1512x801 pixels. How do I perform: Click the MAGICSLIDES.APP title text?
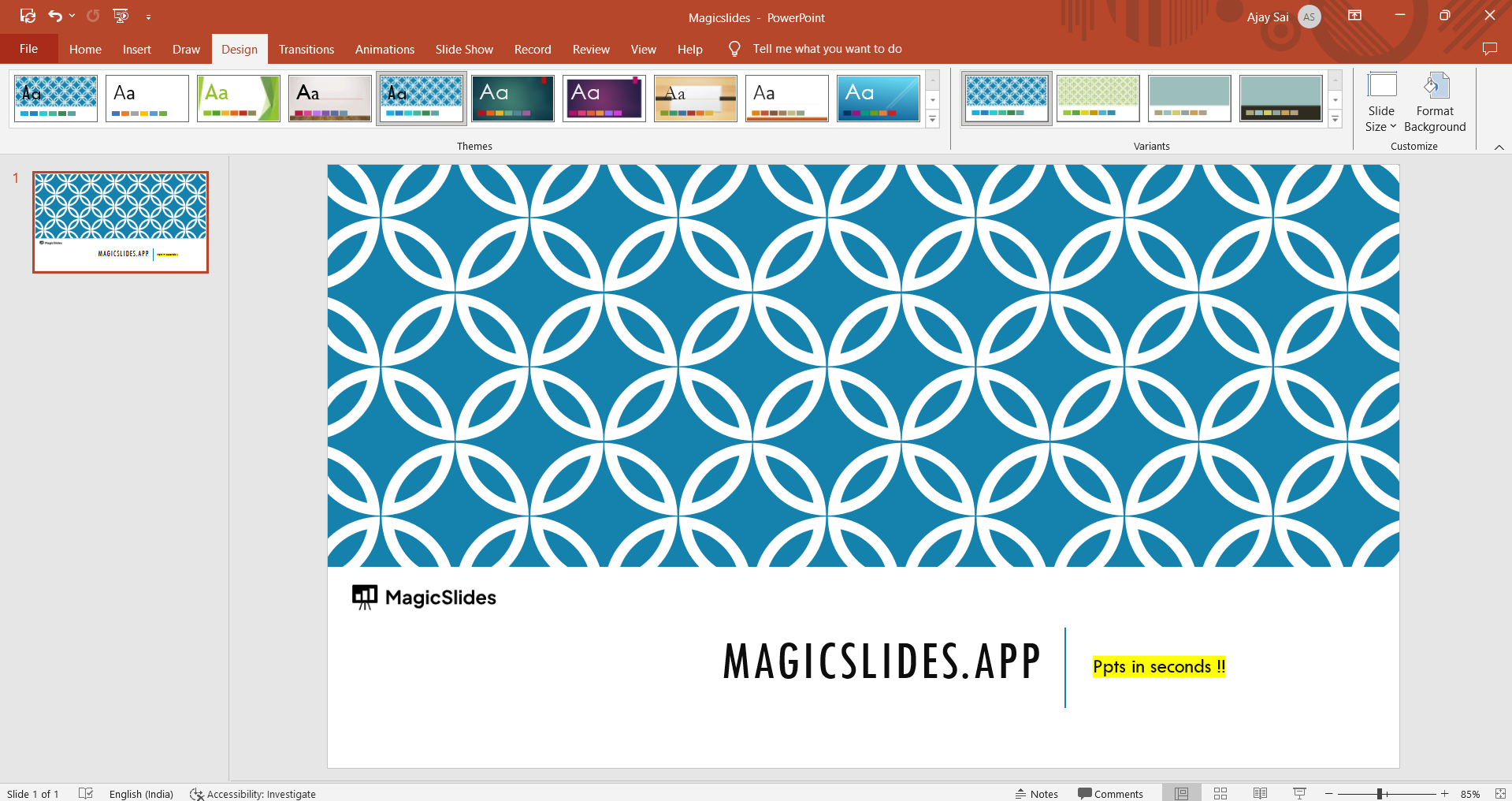click(882, 661)
